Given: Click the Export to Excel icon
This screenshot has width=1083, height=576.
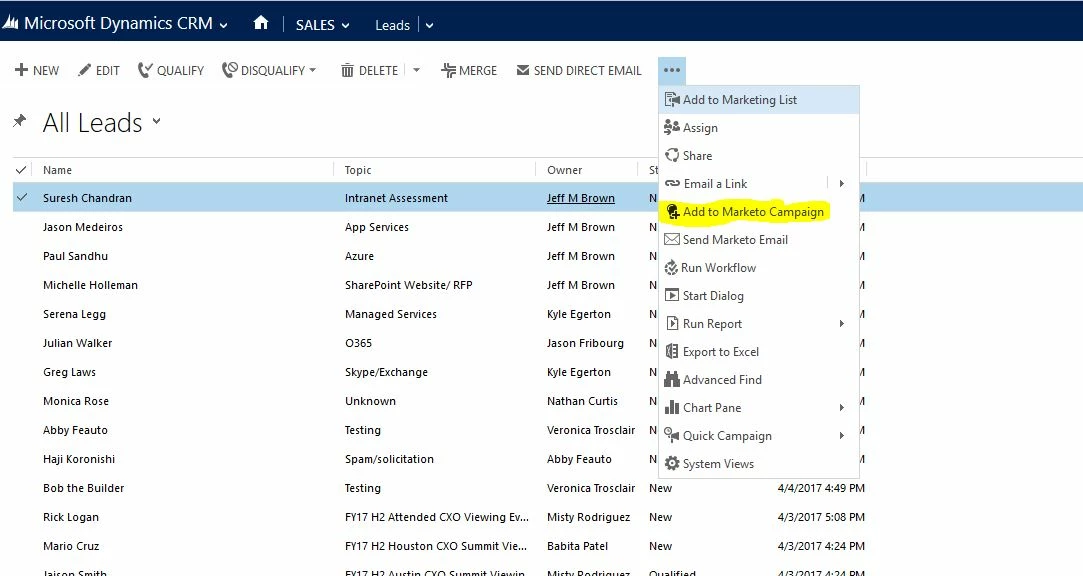Looking at the screenshot, I should [671, 352].
